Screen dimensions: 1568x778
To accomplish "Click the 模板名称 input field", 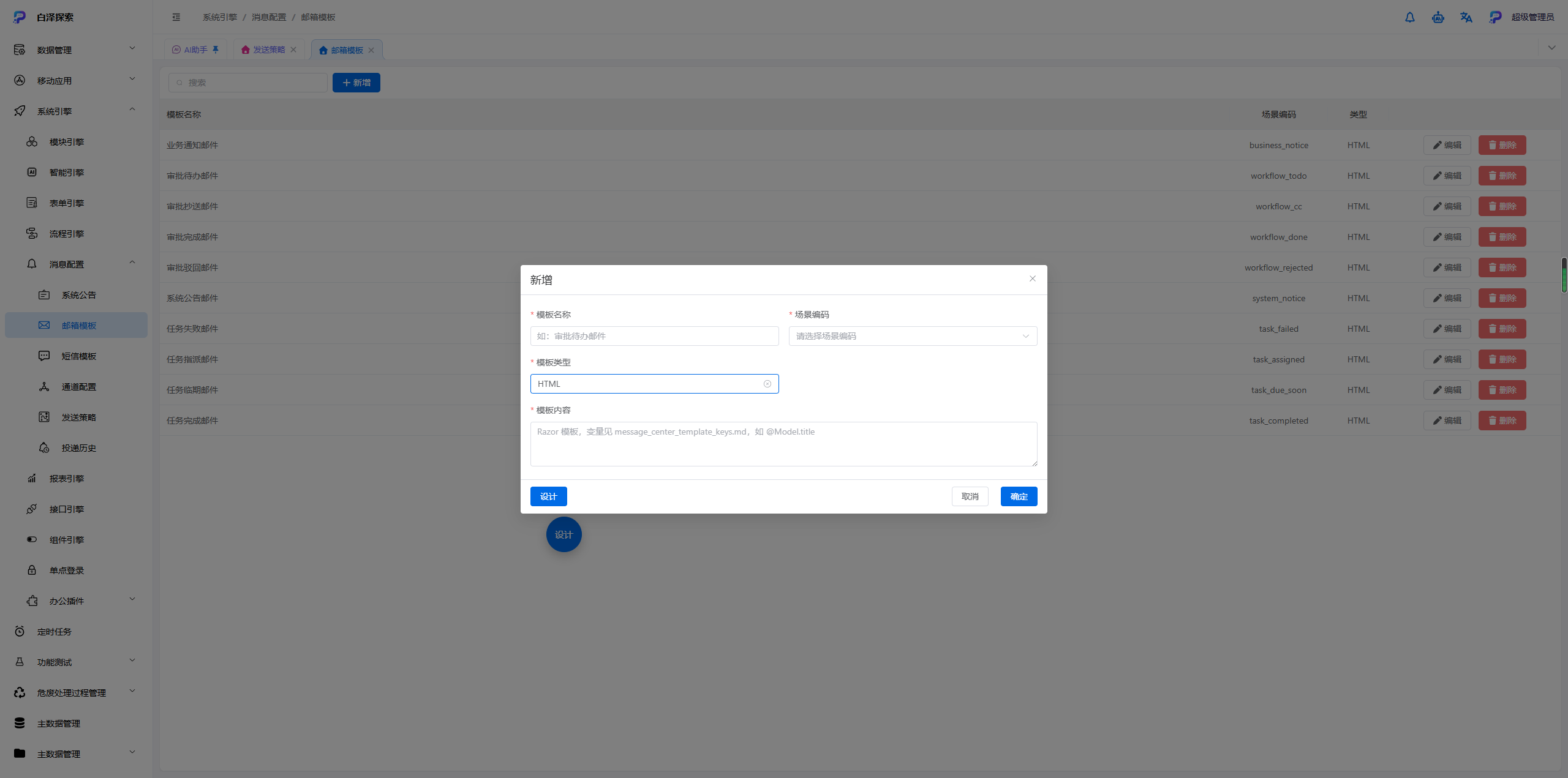I will pyautogui.click(x=654, y=336).
